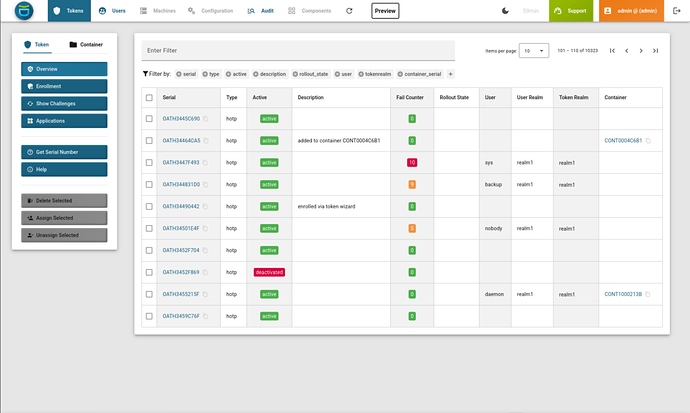Copy container serial CONT0004C6B1 via copy icon
Screen dimensions: 690x413
tap(648, 141)
